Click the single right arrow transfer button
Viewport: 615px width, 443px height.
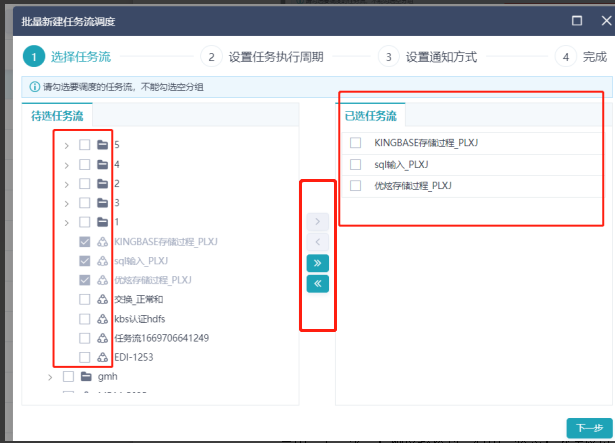(317, 221)
